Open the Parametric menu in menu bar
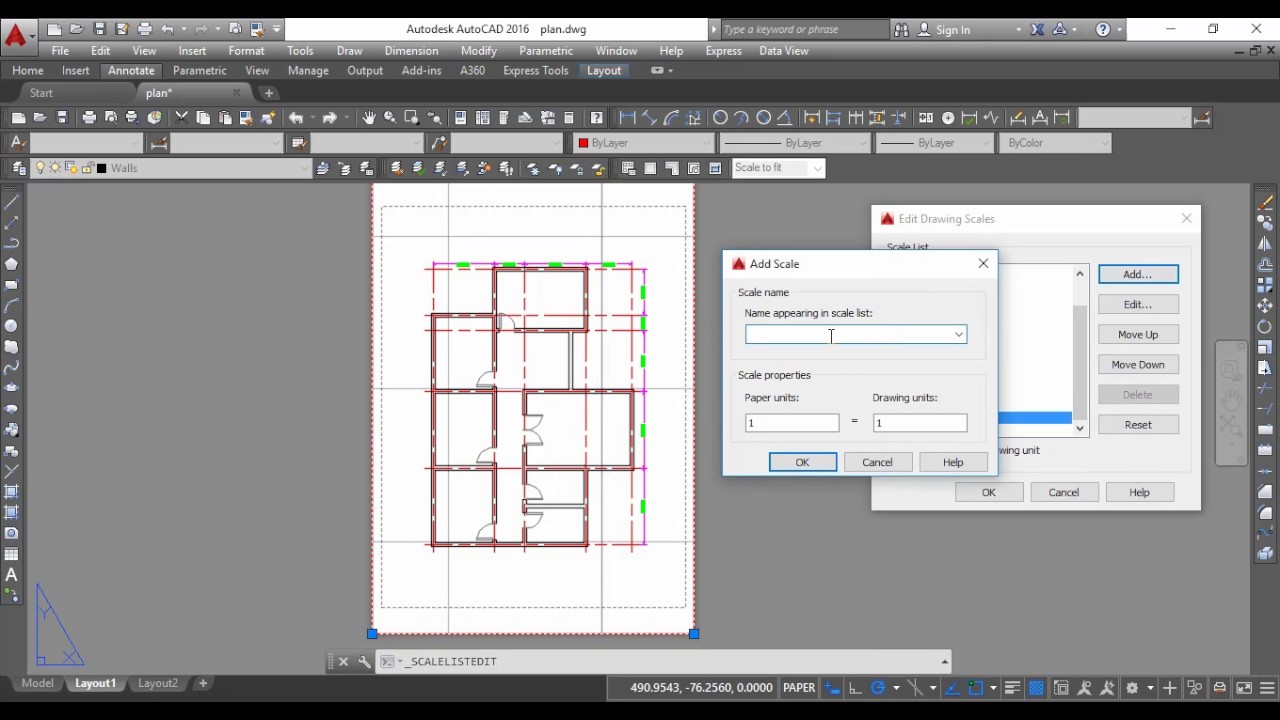The height and width of the screenshot is (720, 1280). click(546, 51)
